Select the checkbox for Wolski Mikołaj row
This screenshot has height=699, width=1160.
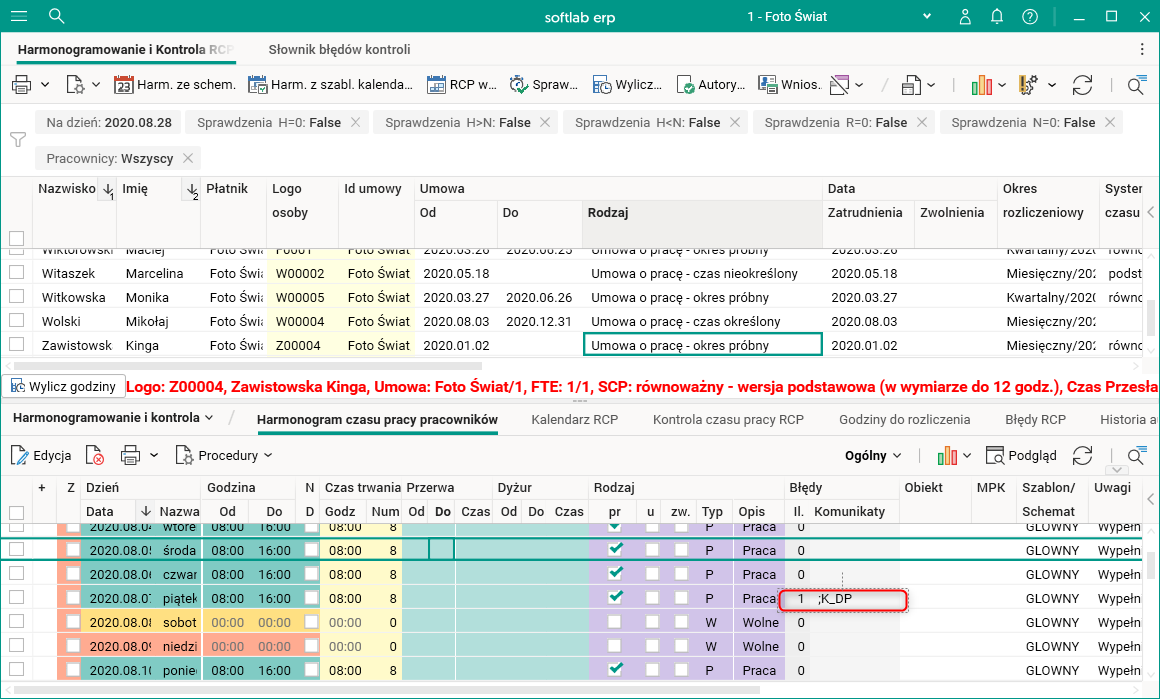click(x=16, y=321)
